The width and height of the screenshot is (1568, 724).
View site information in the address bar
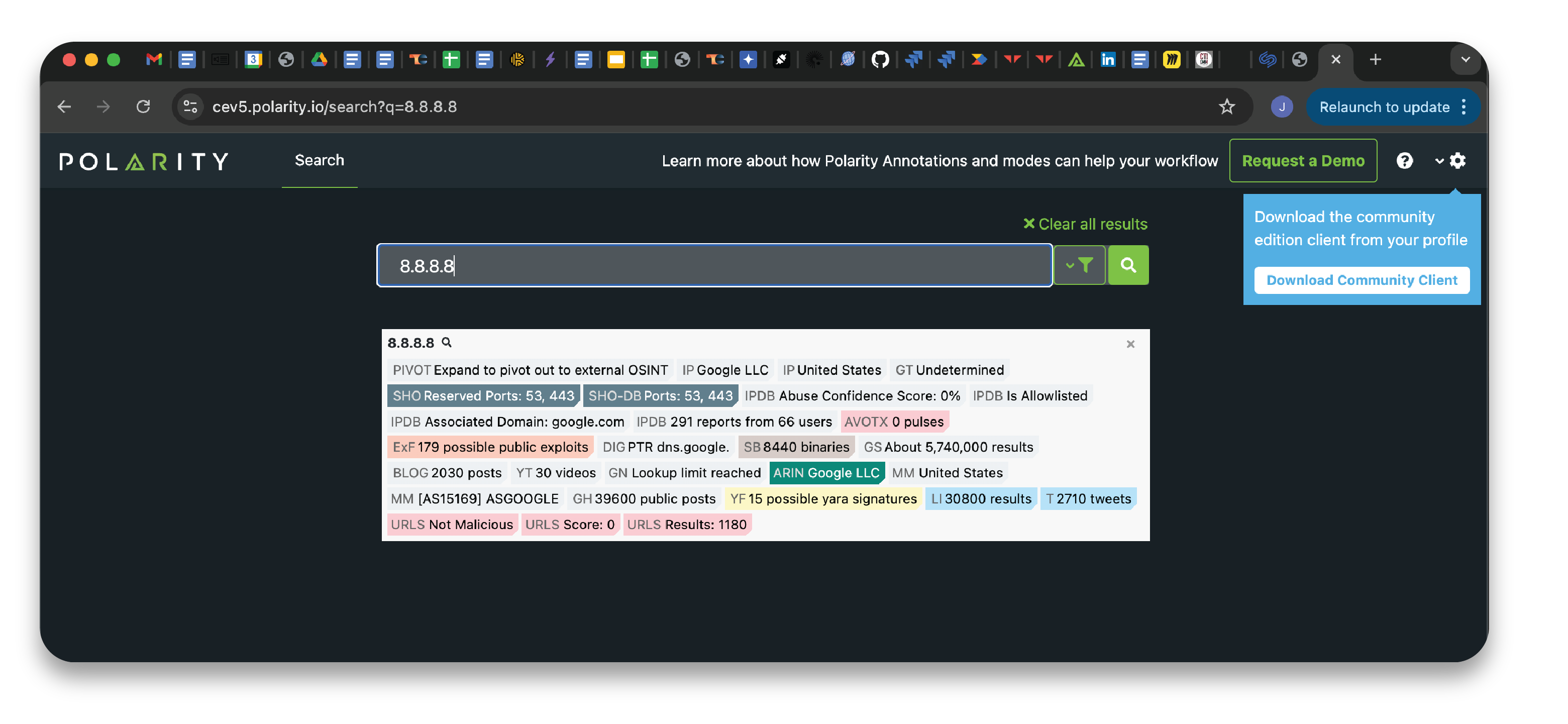[x=190, y=107]
